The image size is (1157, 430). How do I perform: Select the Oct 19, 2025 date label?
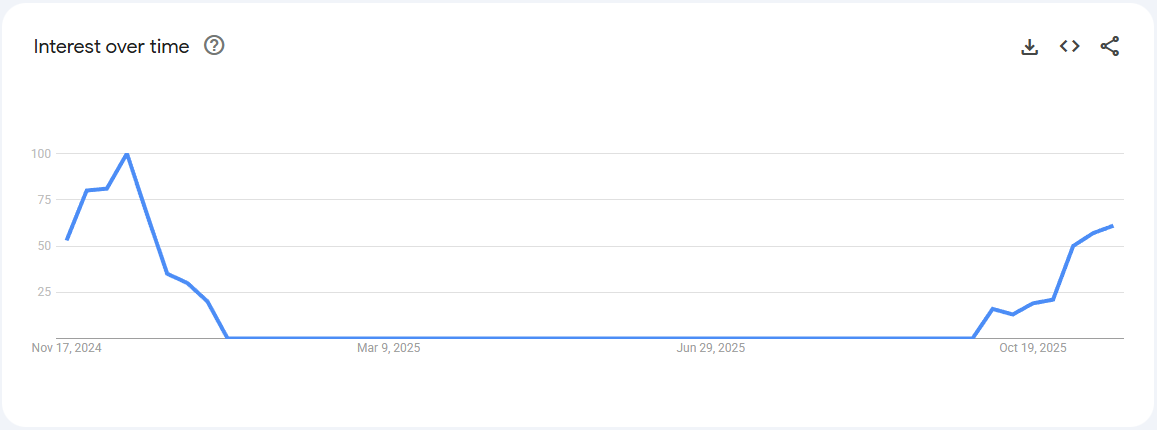tap(1033, 349)
